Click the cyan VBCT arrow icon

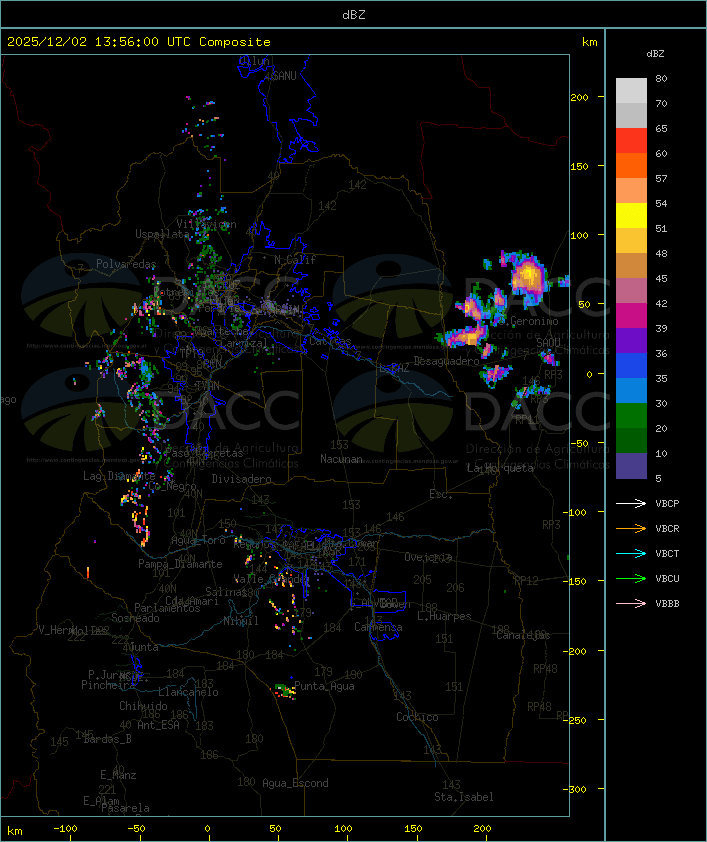[631, 553]
